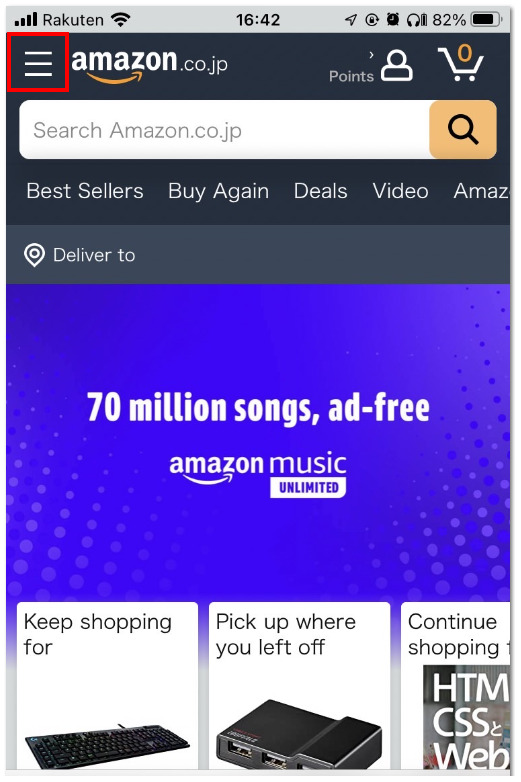Open the shopping cart
The height and width of the screenshot is (782, 521).
[x=461, y=62]
